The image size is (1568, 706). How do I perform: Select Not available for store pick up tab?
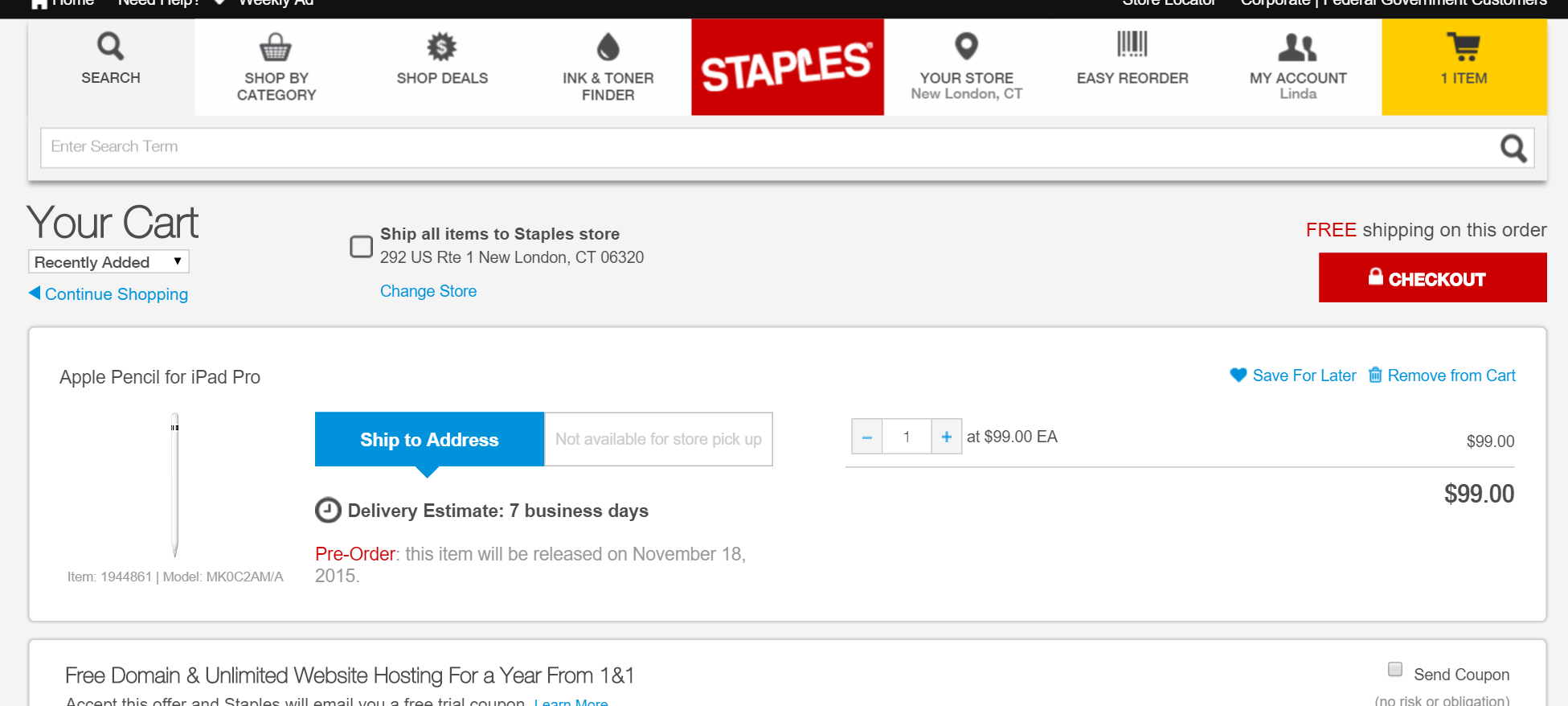pos(658,439)
